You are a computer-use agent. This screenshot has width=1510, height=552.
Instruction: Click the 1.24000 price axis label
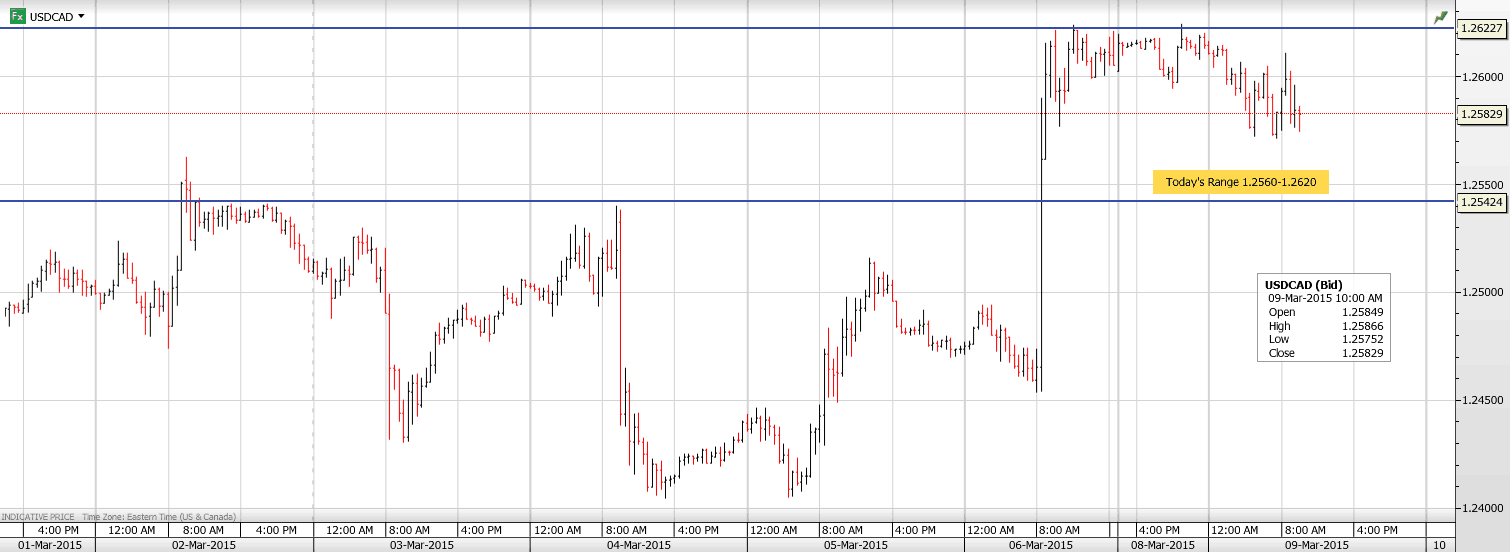(1481, 508)
